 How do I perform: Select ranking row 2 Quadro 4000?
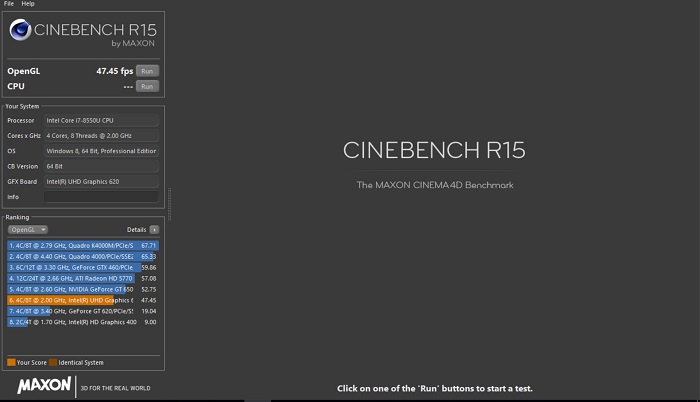tap(83, 256)
